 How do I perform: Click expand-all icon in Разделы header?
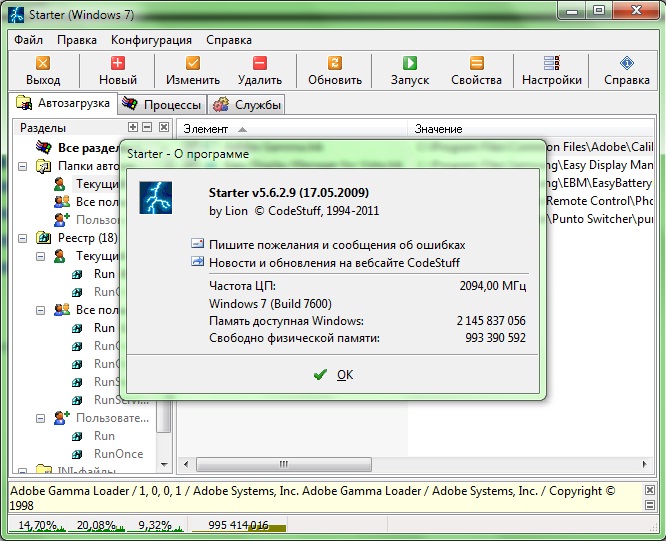(133, 127)
